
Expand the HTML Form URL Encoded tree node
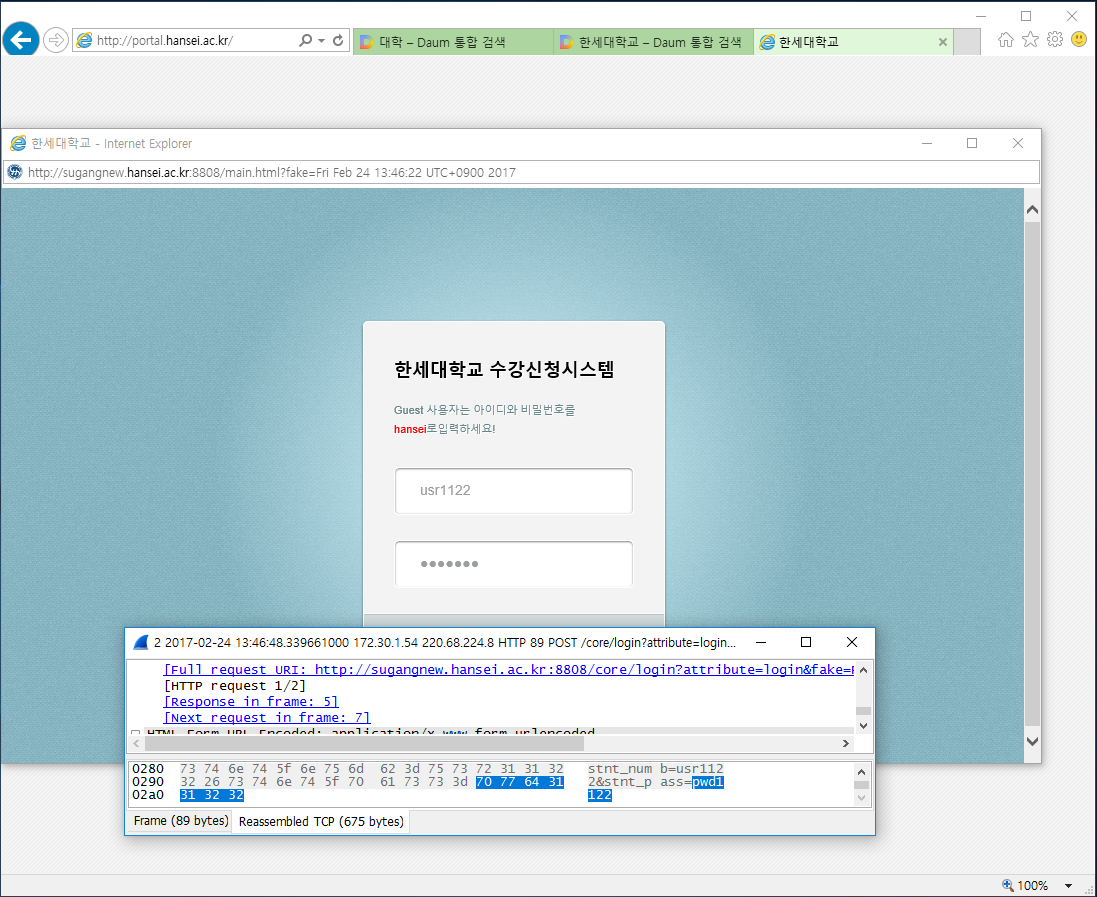[x=136, y=733]
